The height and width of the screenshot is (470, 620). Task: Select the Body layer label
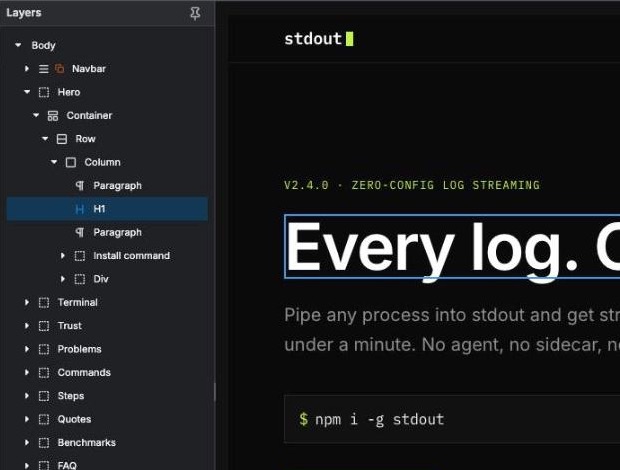click(x=43, y=46)
